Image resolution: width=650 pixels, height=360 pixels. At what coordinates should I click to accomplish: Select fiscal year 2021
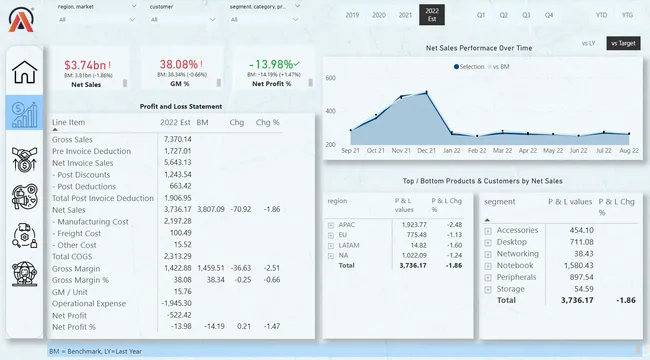405,15
